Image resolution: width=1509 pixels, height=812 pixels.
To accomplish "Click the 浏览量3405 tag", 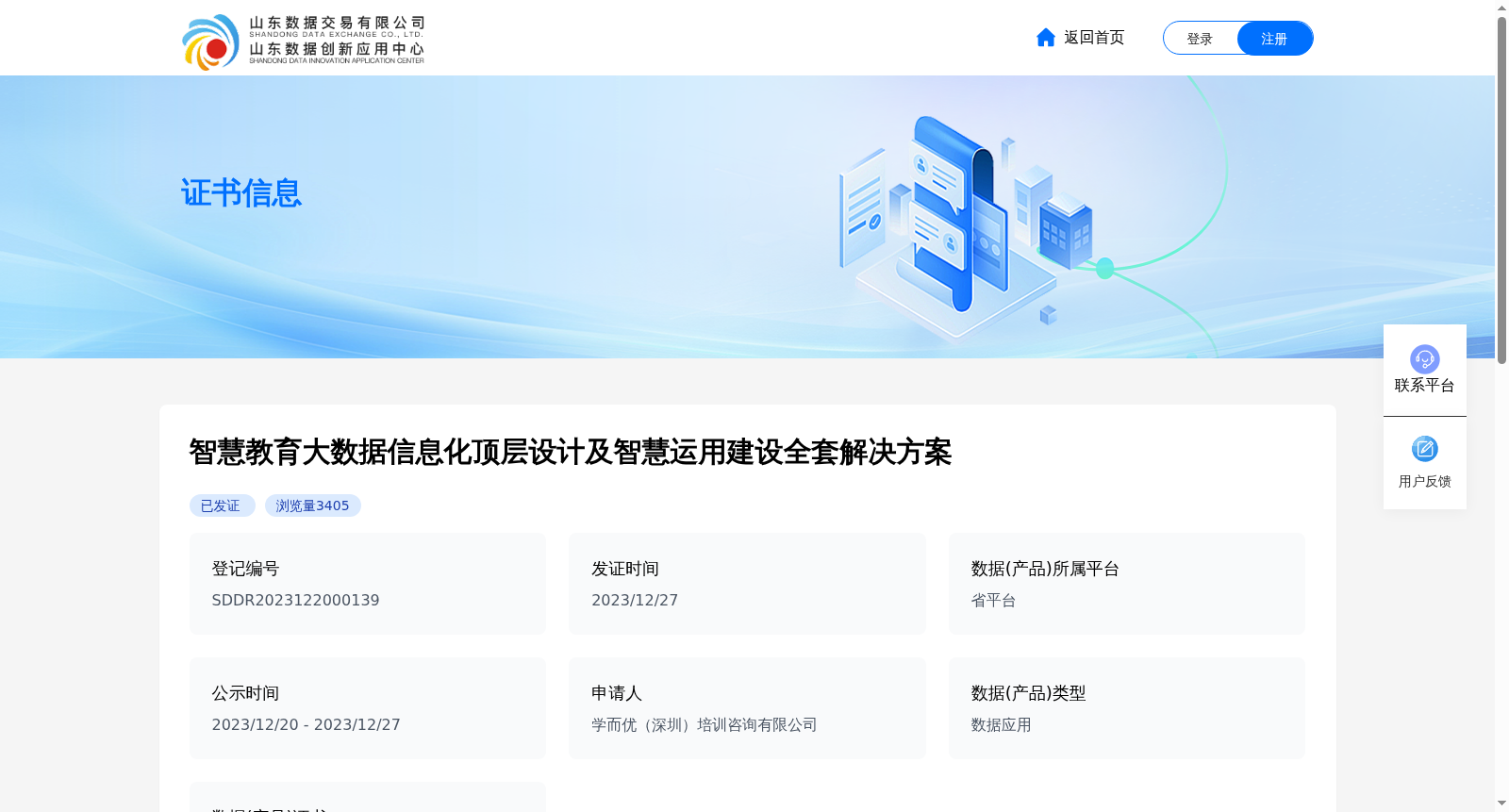I will point(312,505).
